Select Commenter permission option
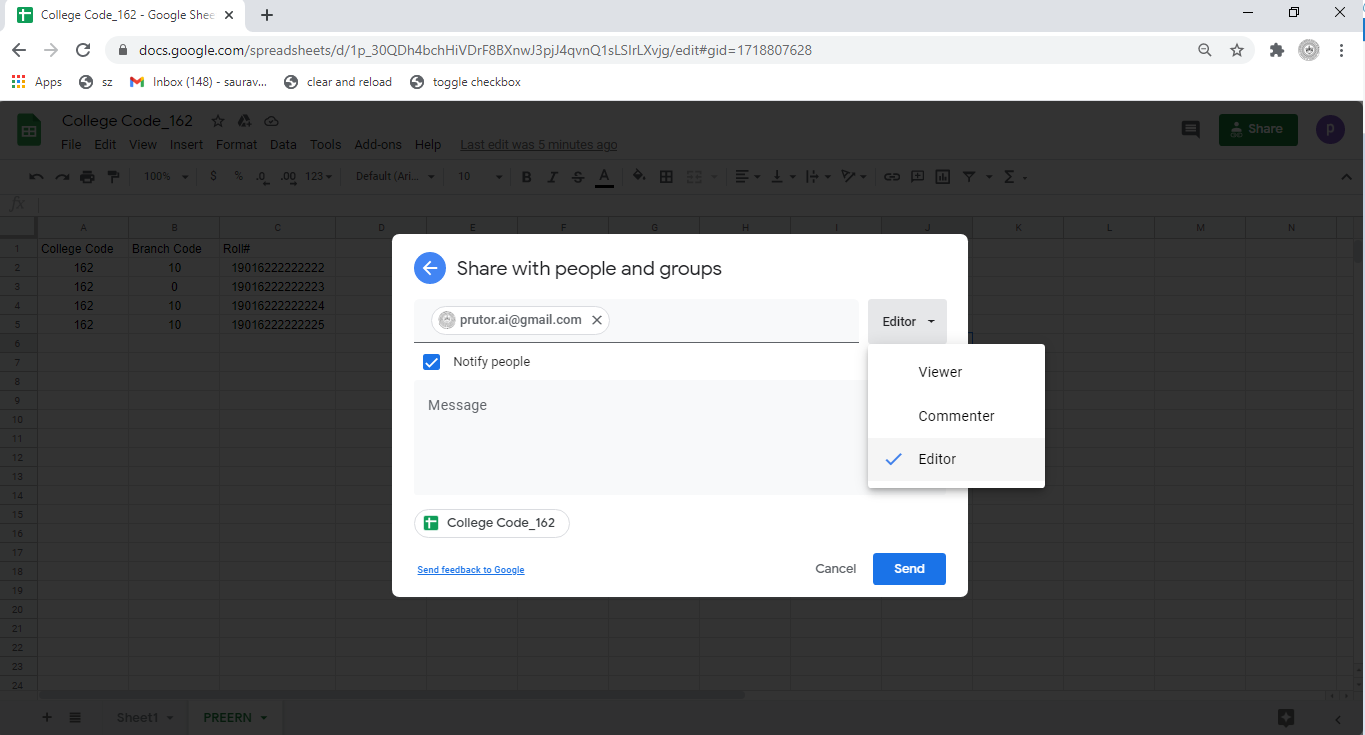 (x=956, y=416)
